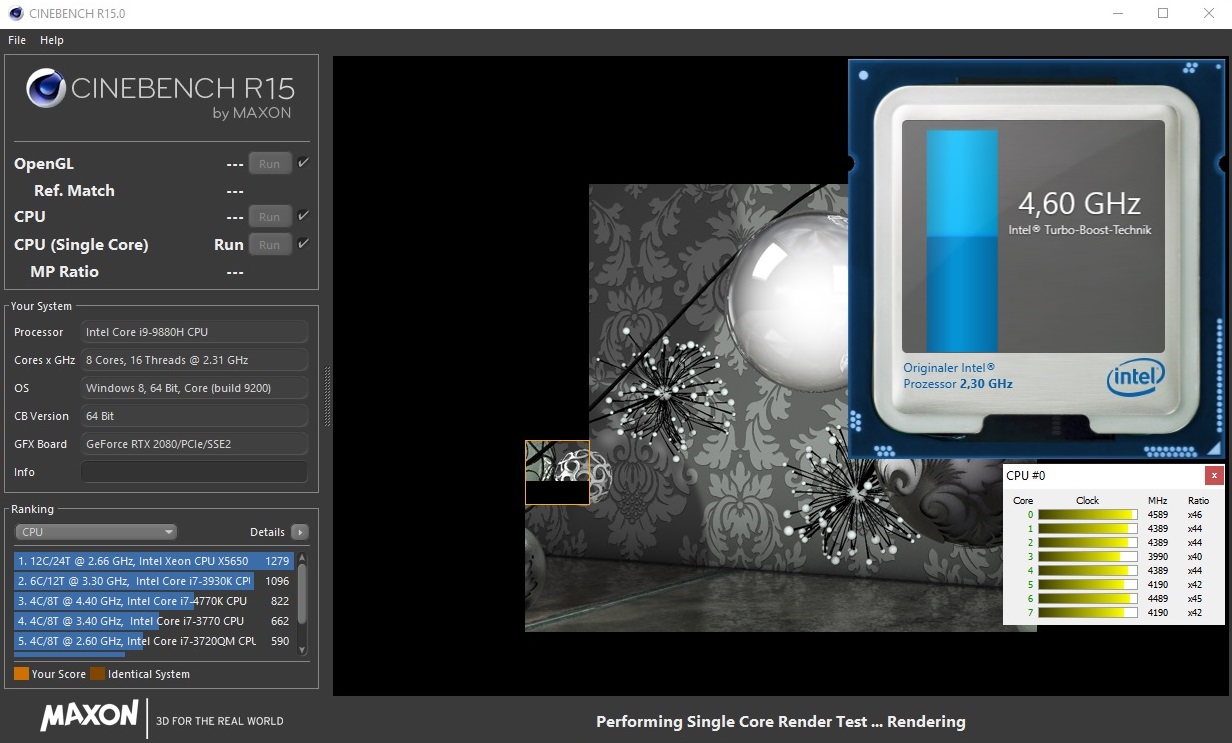Click the 'MP Ratio' label
This screenshot has height=743, width=1232.
[65, 272]
